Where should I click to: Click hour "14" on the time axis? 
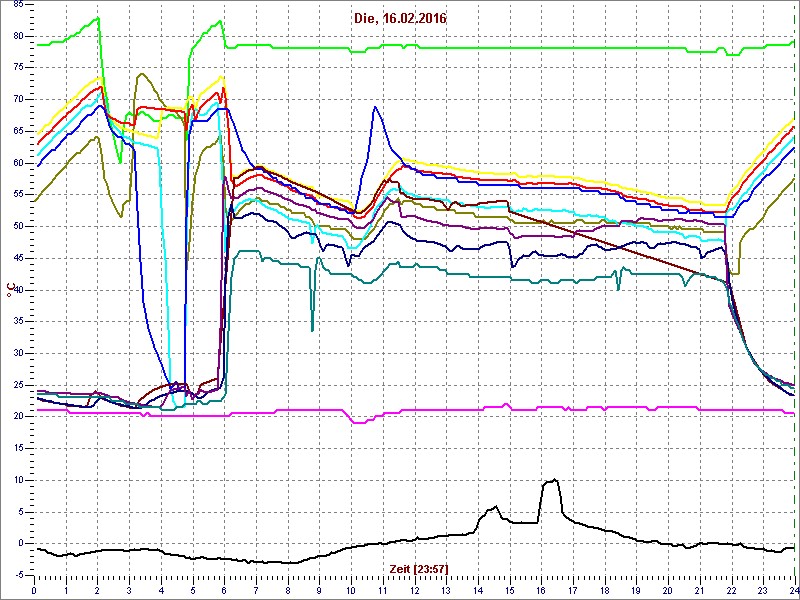point(479,591)
